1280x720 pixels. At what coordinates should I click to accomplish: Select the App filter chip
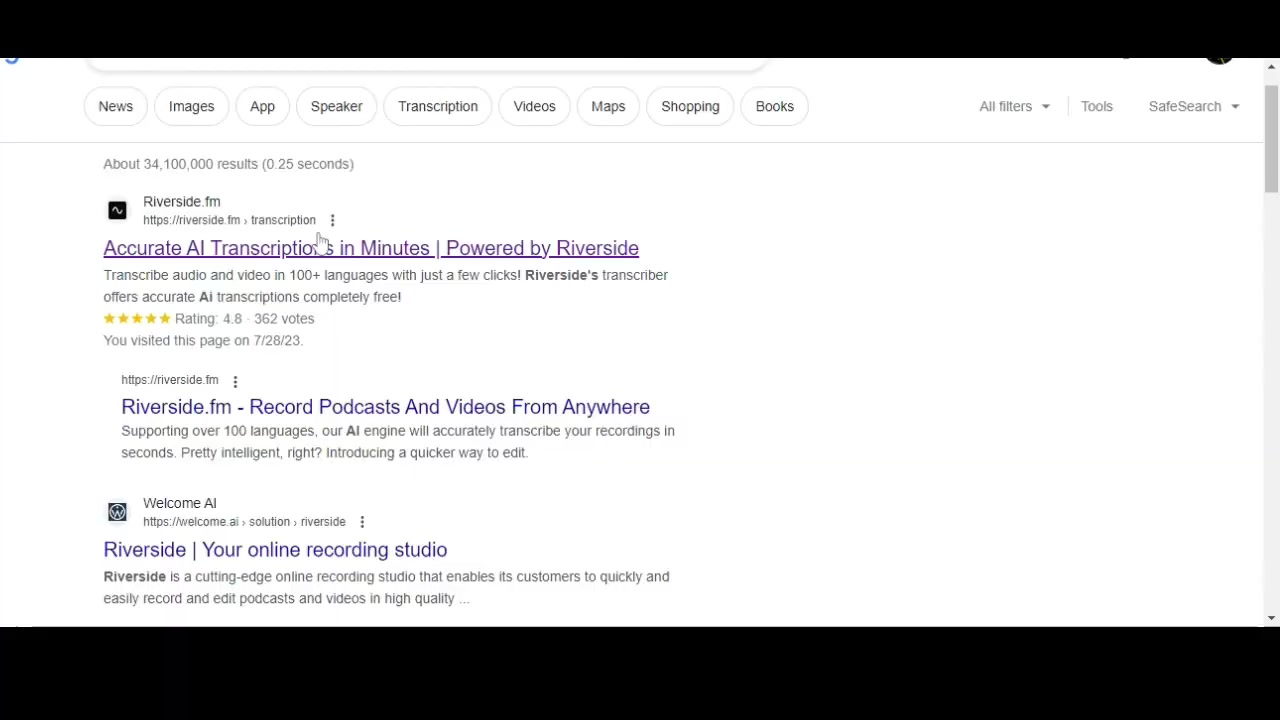262,106
